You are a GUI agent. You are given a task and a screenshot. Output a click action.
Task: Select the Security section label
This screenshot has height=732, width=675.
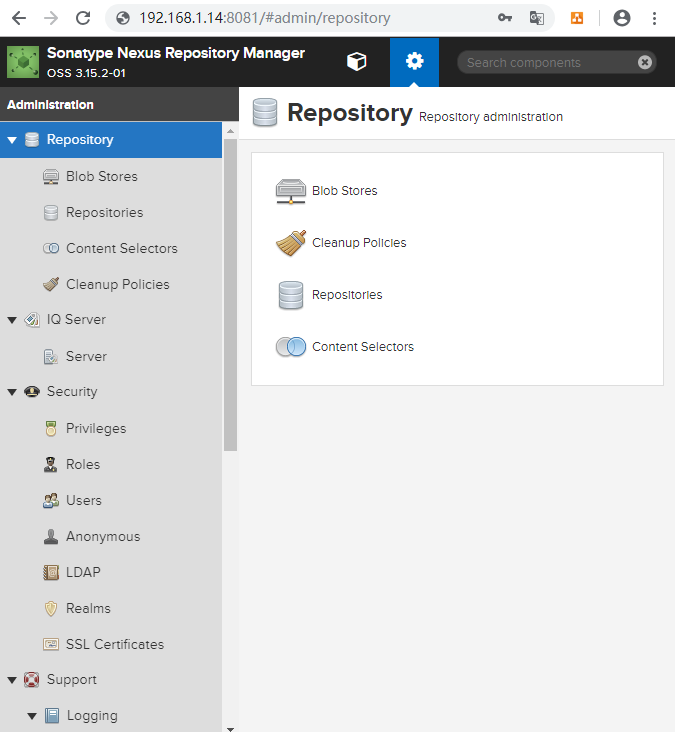[72, 392]
